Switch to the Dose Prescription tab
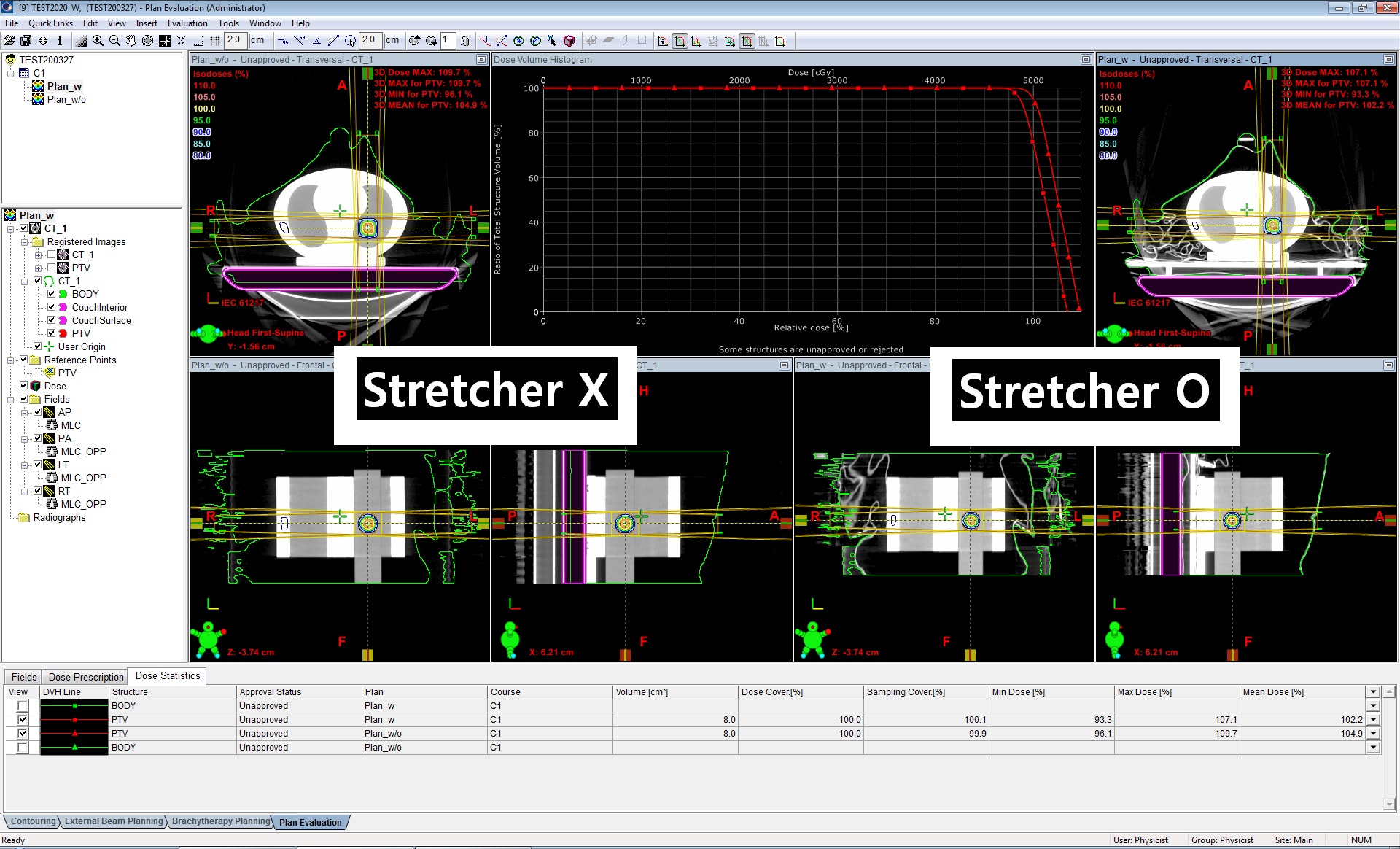 86,677
